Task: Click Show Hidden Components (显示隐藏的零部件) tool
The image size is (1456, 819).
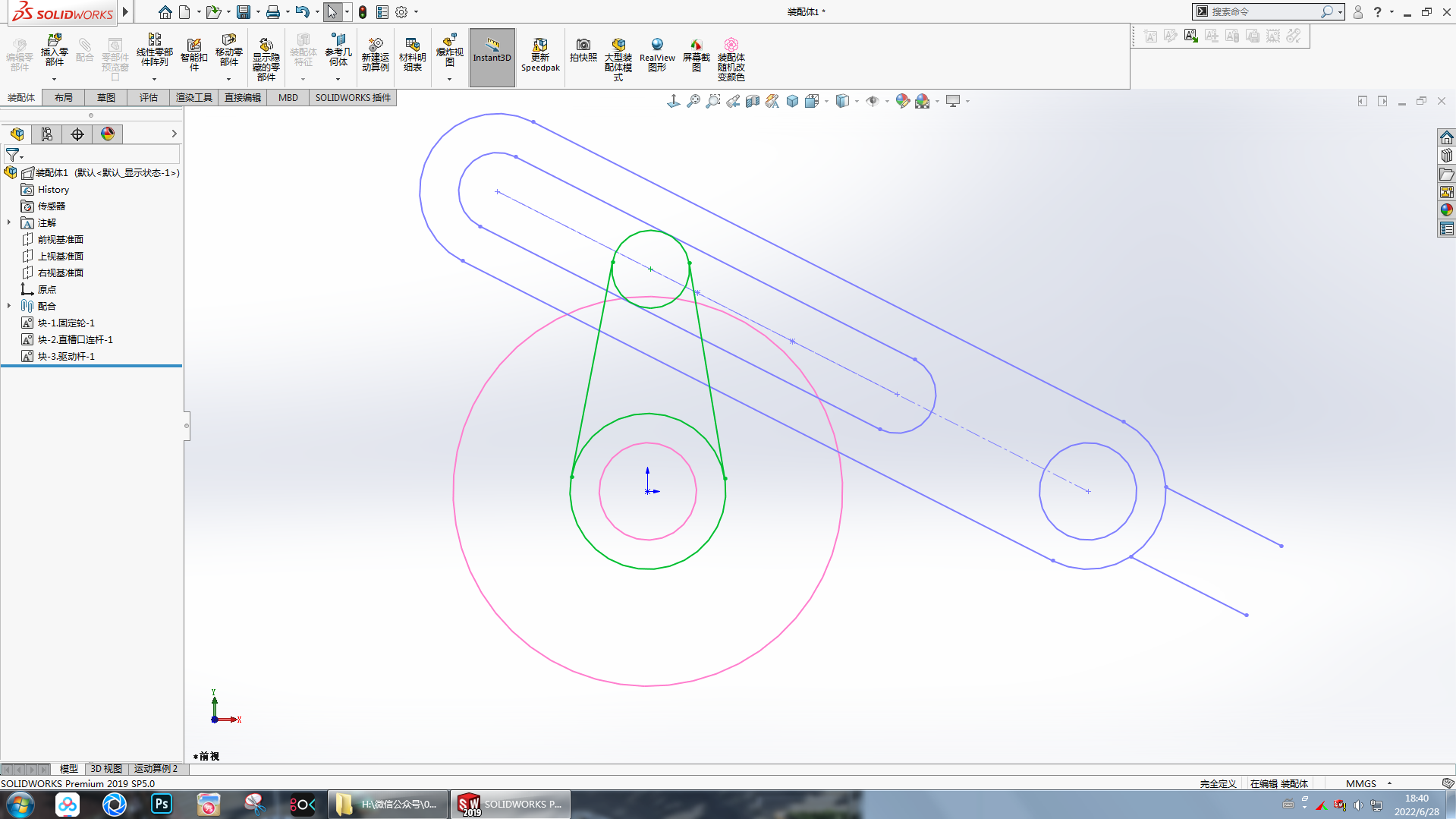Action: [266, 58]
